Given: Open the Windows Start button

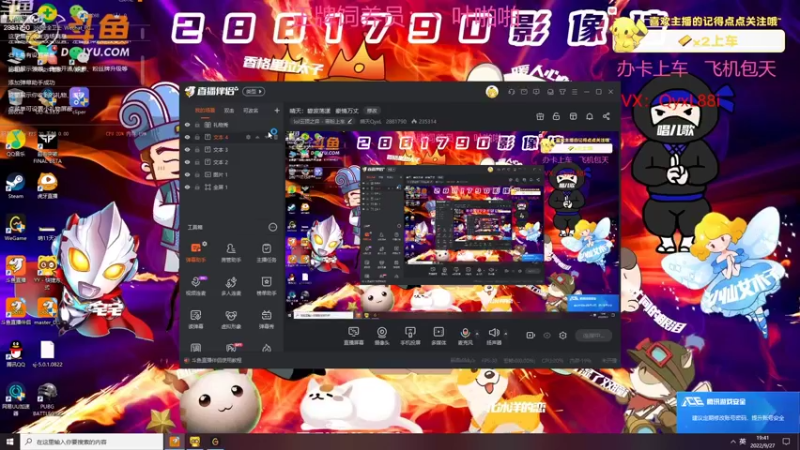Looking at the screenshot, I should (10, 442).
